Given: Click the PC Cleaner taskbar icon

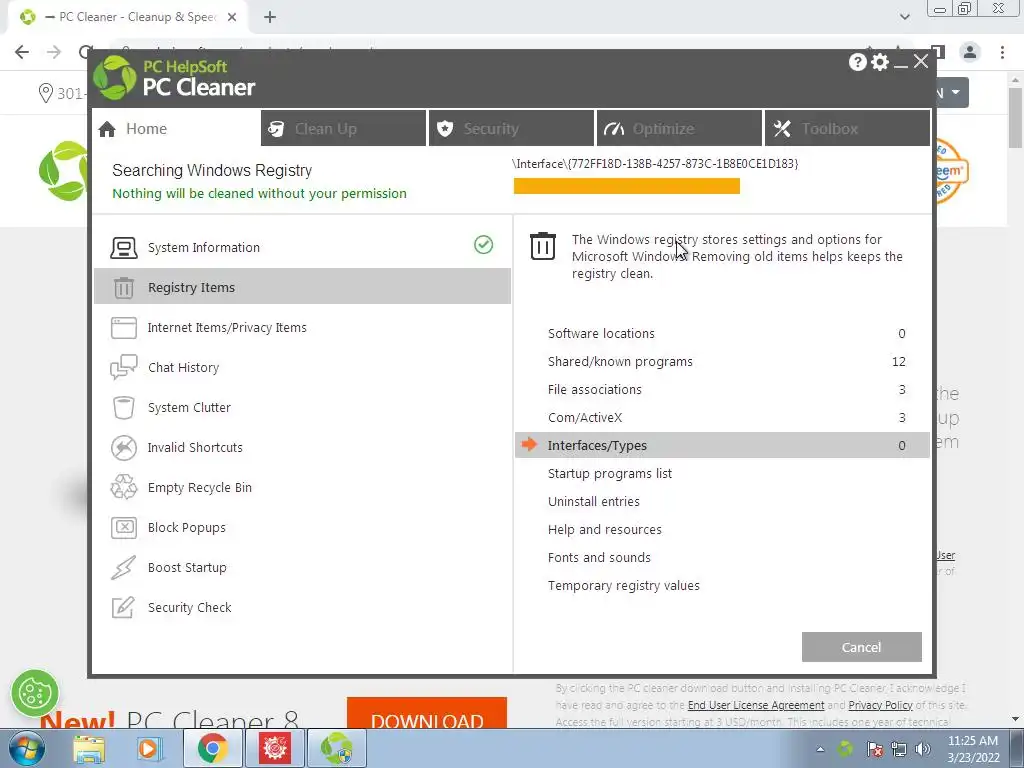Looking at the screenshot, I should pyautogui.click(x=336, y=748).
